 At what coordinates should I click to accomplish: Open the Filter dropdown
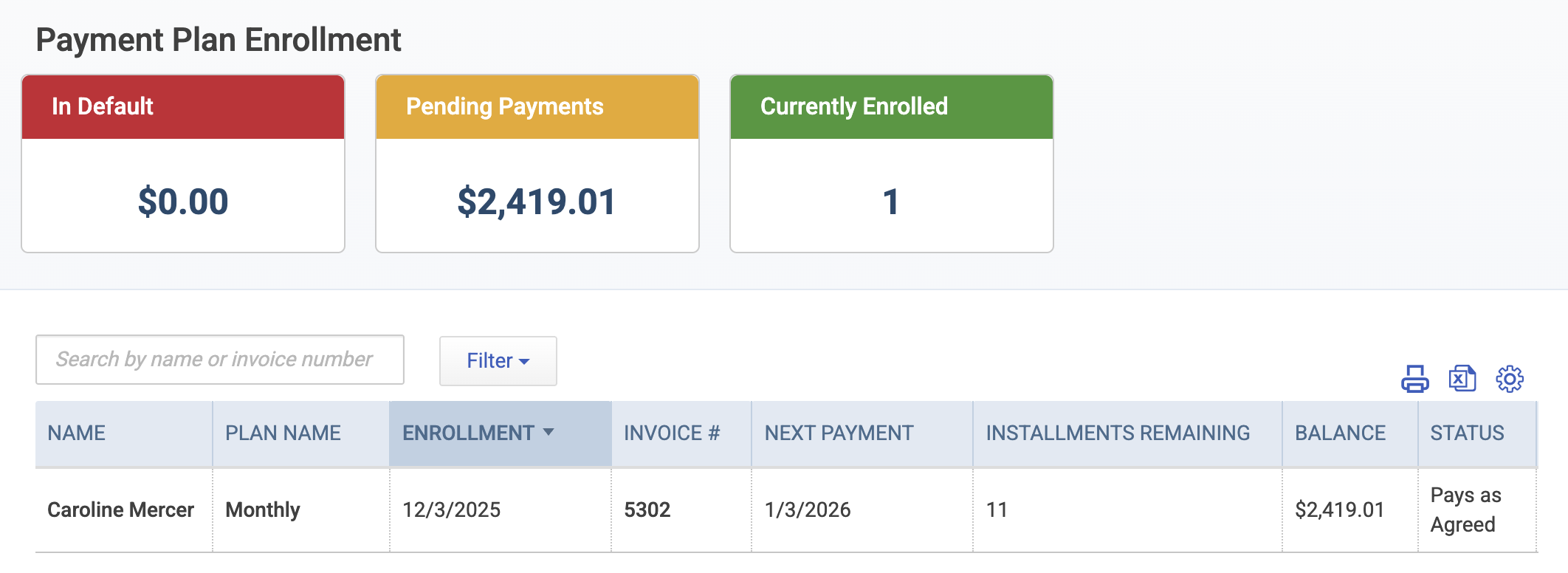pyautogui.click(x=498, y=361)
